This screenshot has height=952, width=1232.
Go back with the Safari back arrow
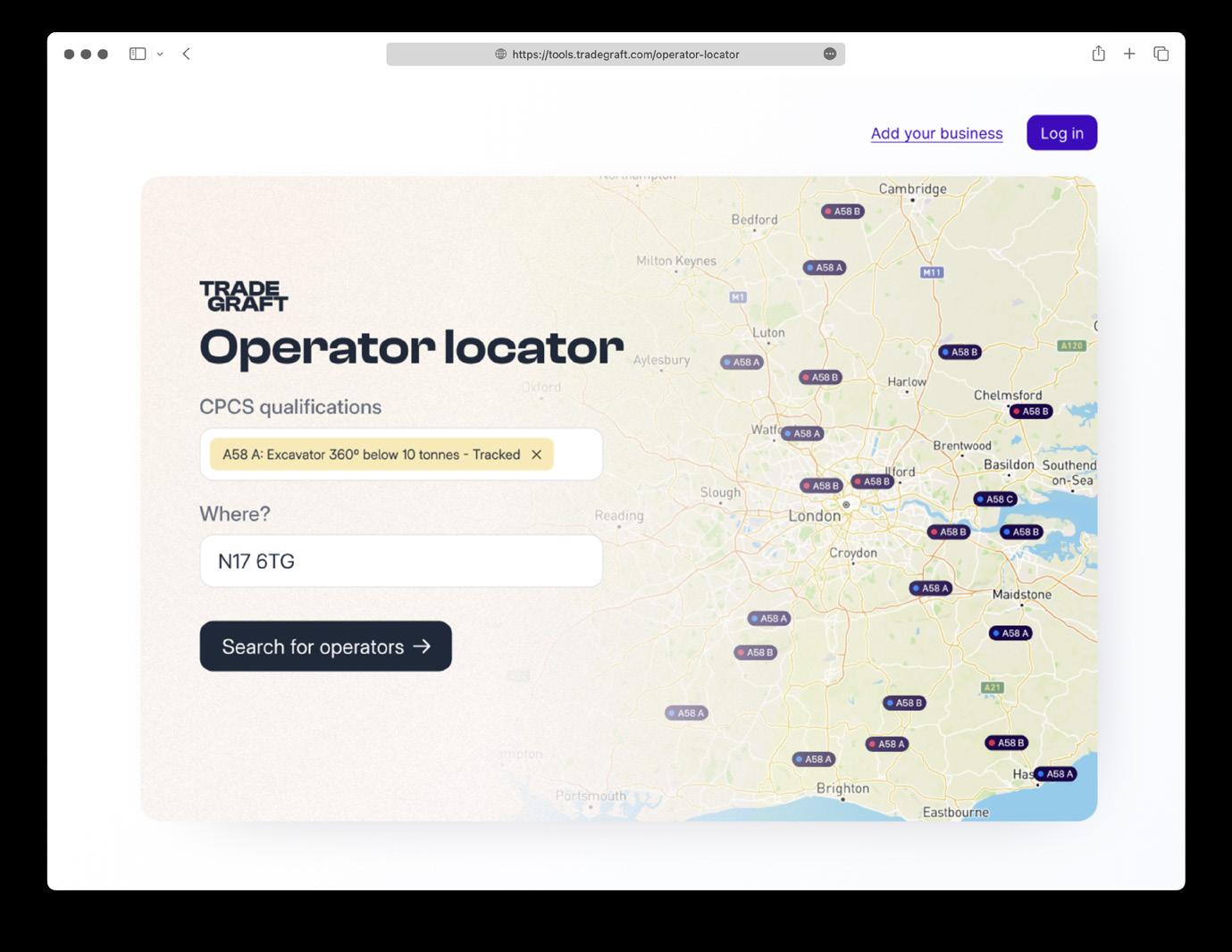(x=186, y=54)
